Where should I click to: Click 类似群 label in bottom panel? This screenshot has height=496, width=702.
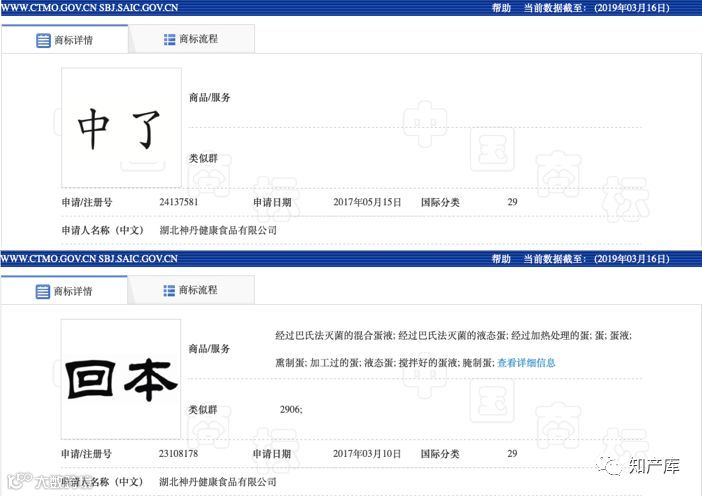pyautogui.click(x=203, y=410)
